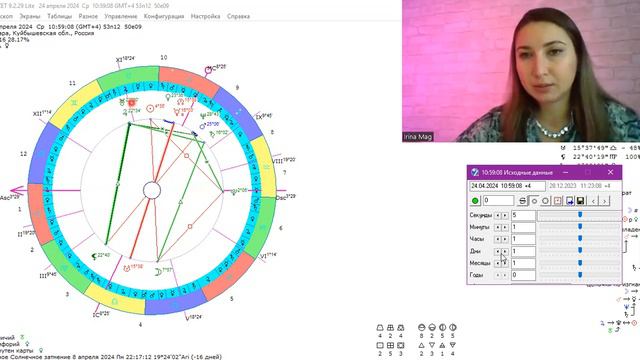This screenshot has height=360, width=640.
Task: Click the solar eclipse info line at bottom
Action: (111, 357)
